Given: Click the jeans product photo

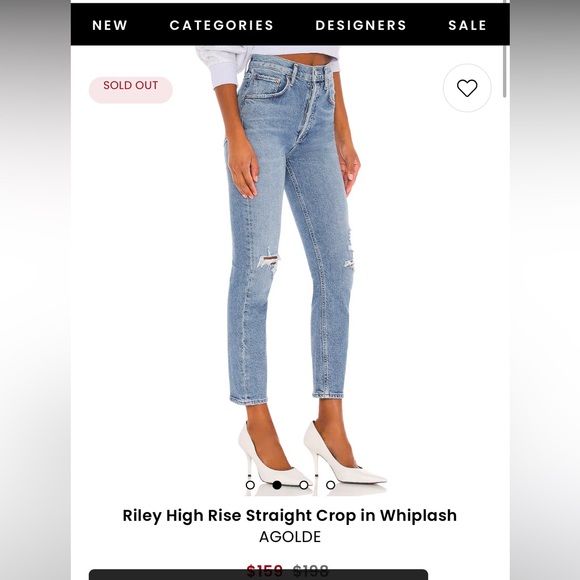Looking at the screenshot, I should click(x=290, y=266).
